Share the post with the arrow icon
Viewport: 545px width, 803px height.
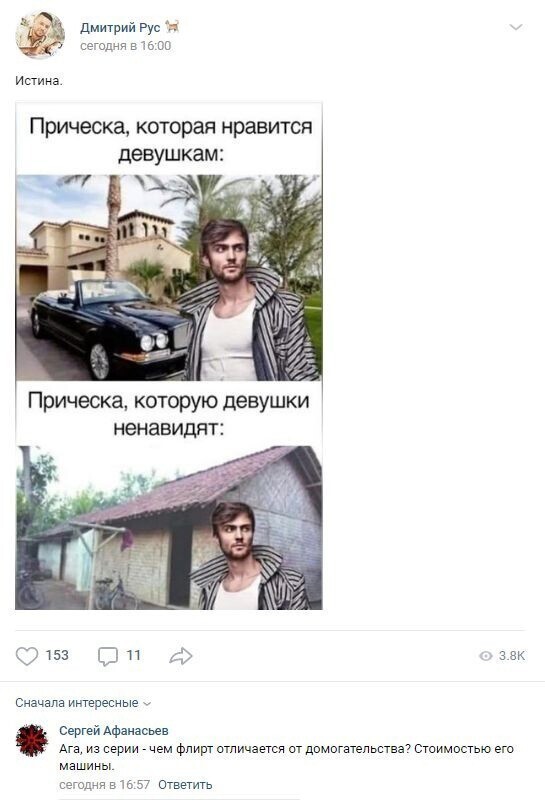pyautogui.click(x=181, y=656)
